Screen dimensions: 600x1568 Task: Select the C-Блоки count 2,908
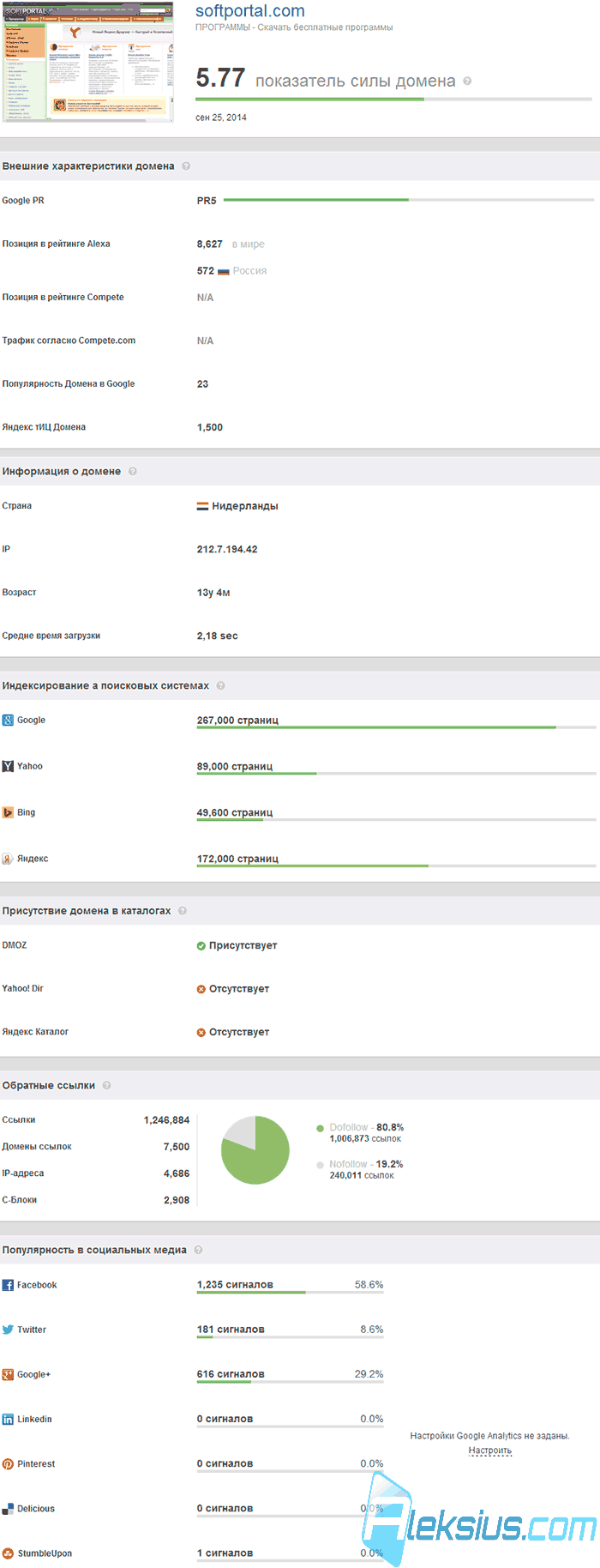coord(177,1200)
